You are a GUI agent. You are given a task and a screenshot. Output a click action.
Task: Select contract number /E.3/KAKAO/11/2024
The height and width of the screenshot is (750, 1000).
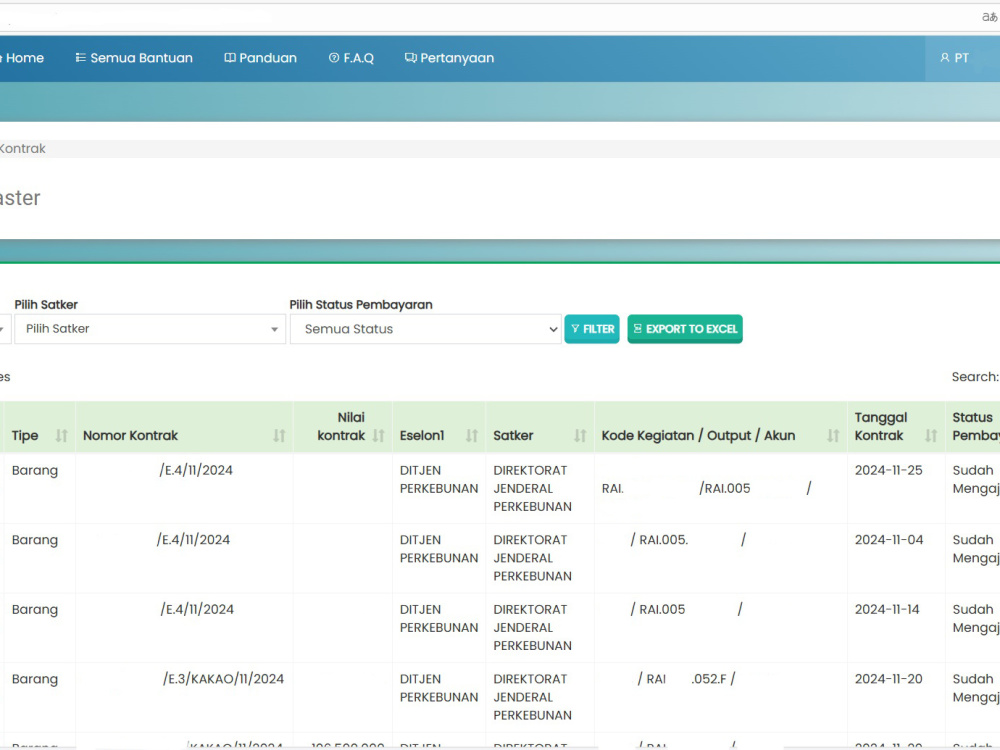[x=223, y=679]
